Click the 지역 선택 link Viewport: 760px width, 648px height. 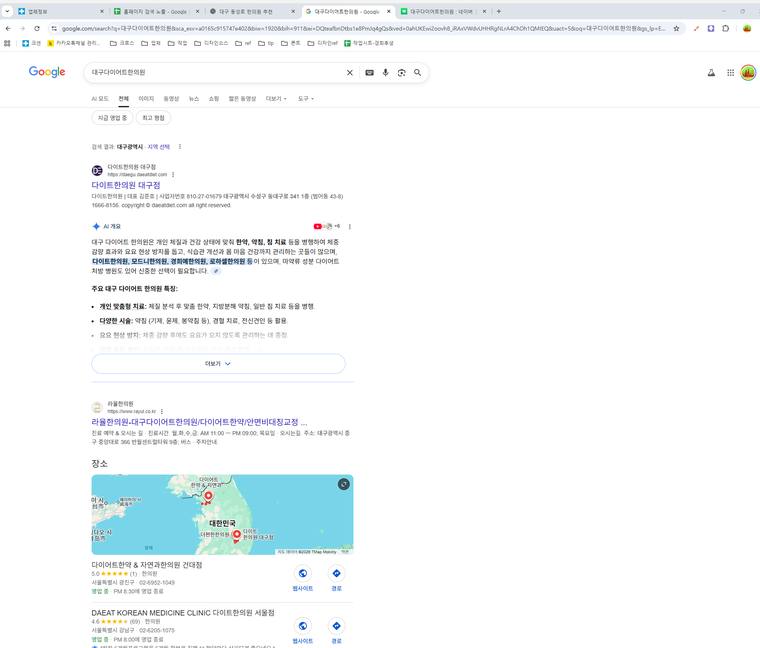point(158,146)
